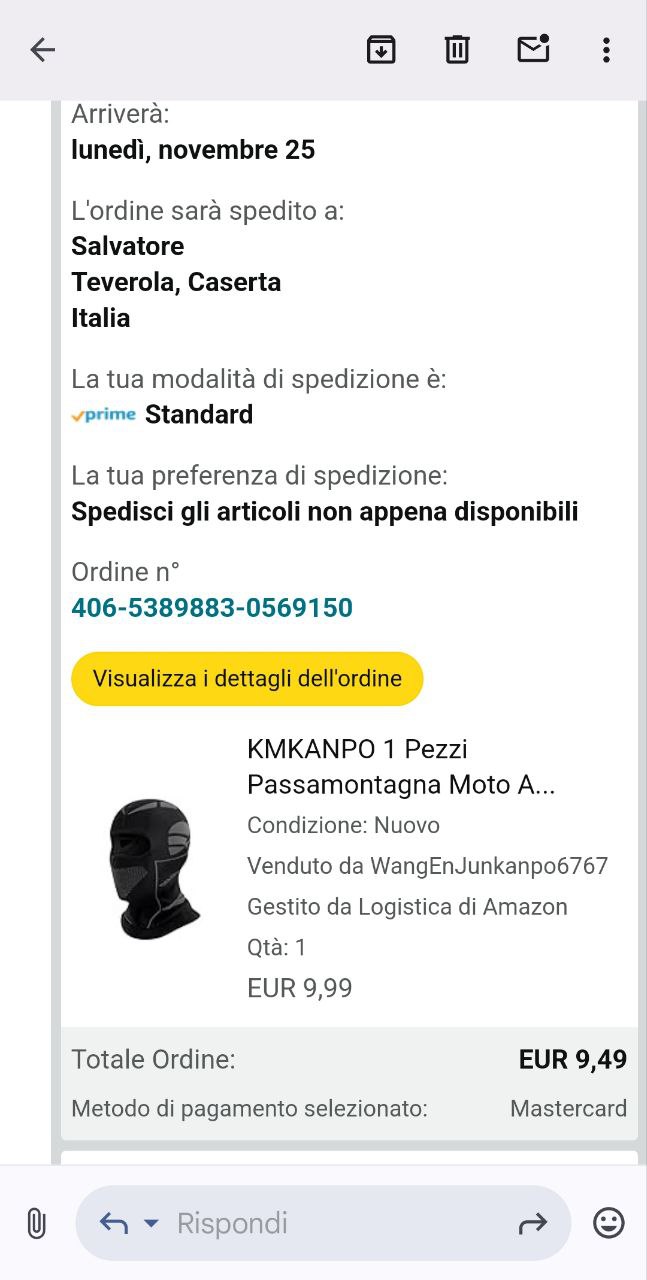
Task: Tap the reply arrow icon
Action: coord(113,1223)
